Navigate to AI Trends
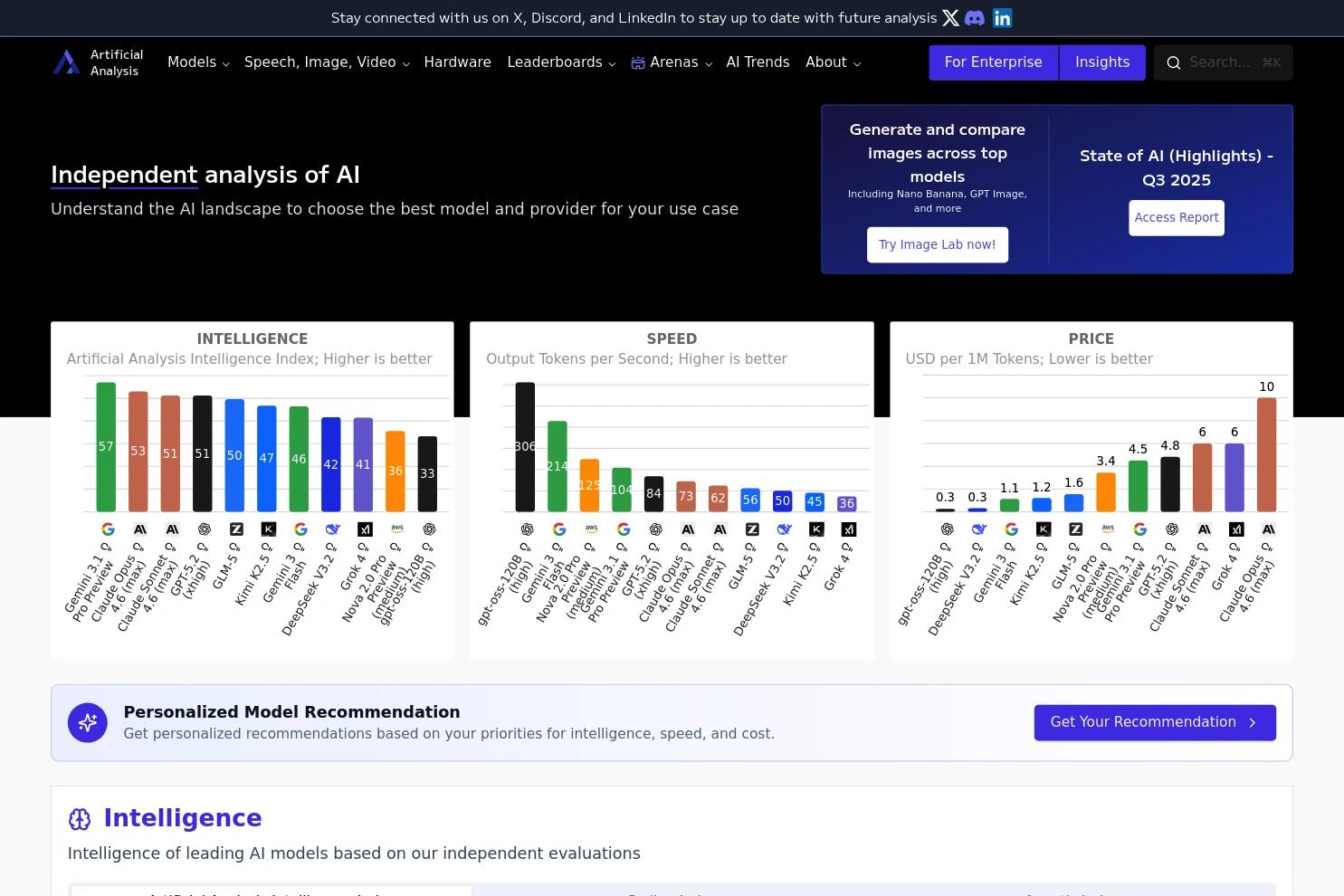Image resolution: width=1344 pixels, height=896 pixels. point(758,62)
